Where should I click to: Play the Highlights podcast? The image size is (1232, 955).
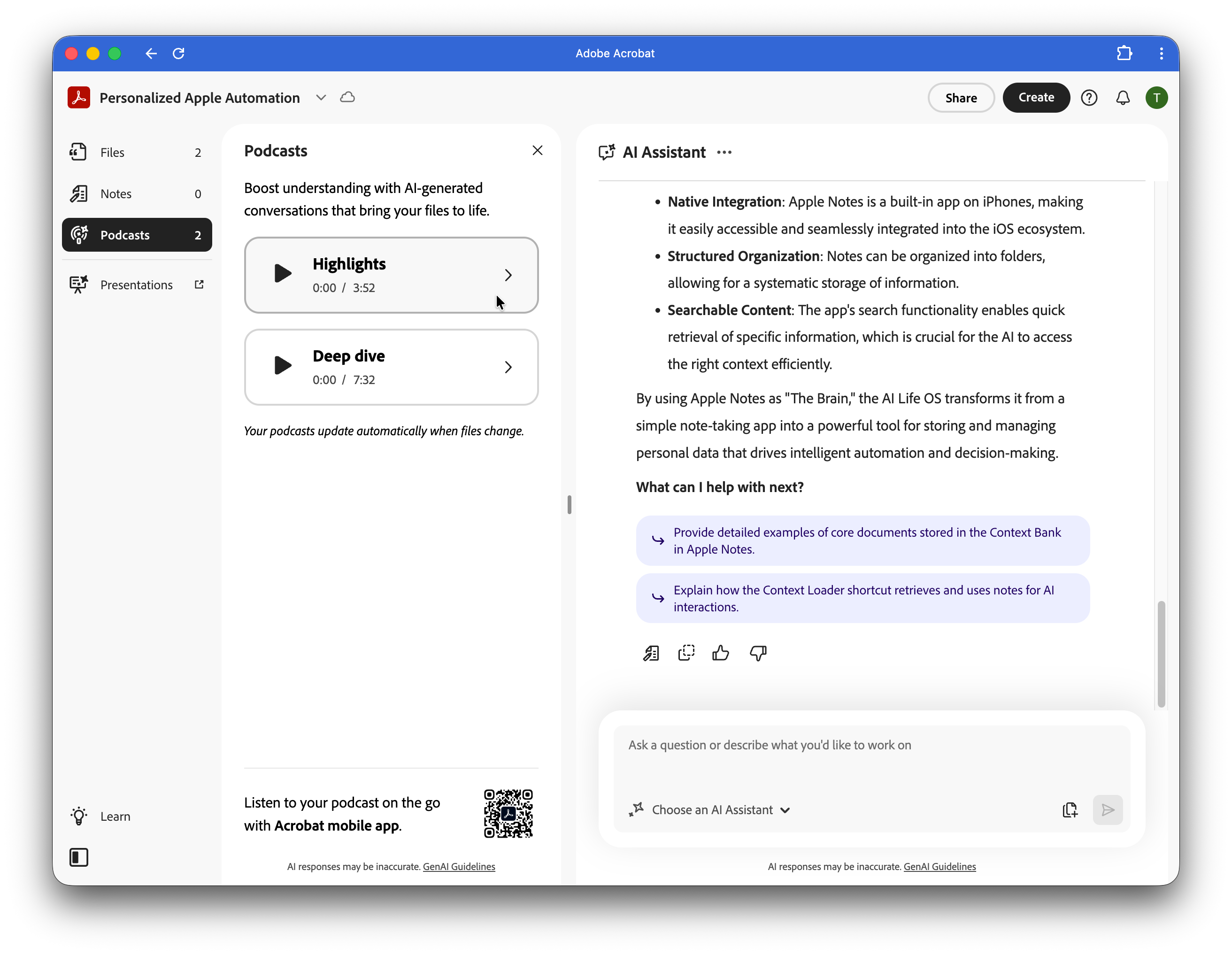282,274
